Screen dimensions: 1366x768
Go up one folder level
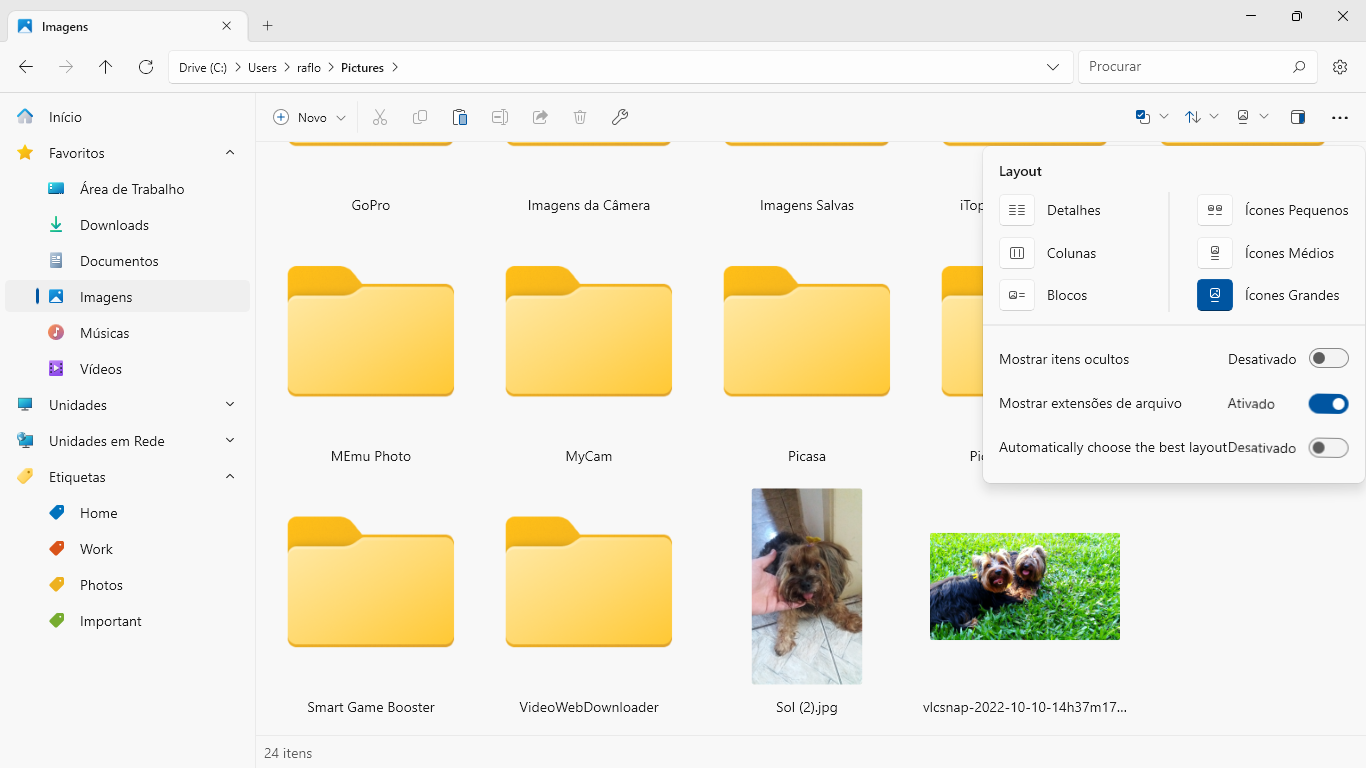[106, 67]
